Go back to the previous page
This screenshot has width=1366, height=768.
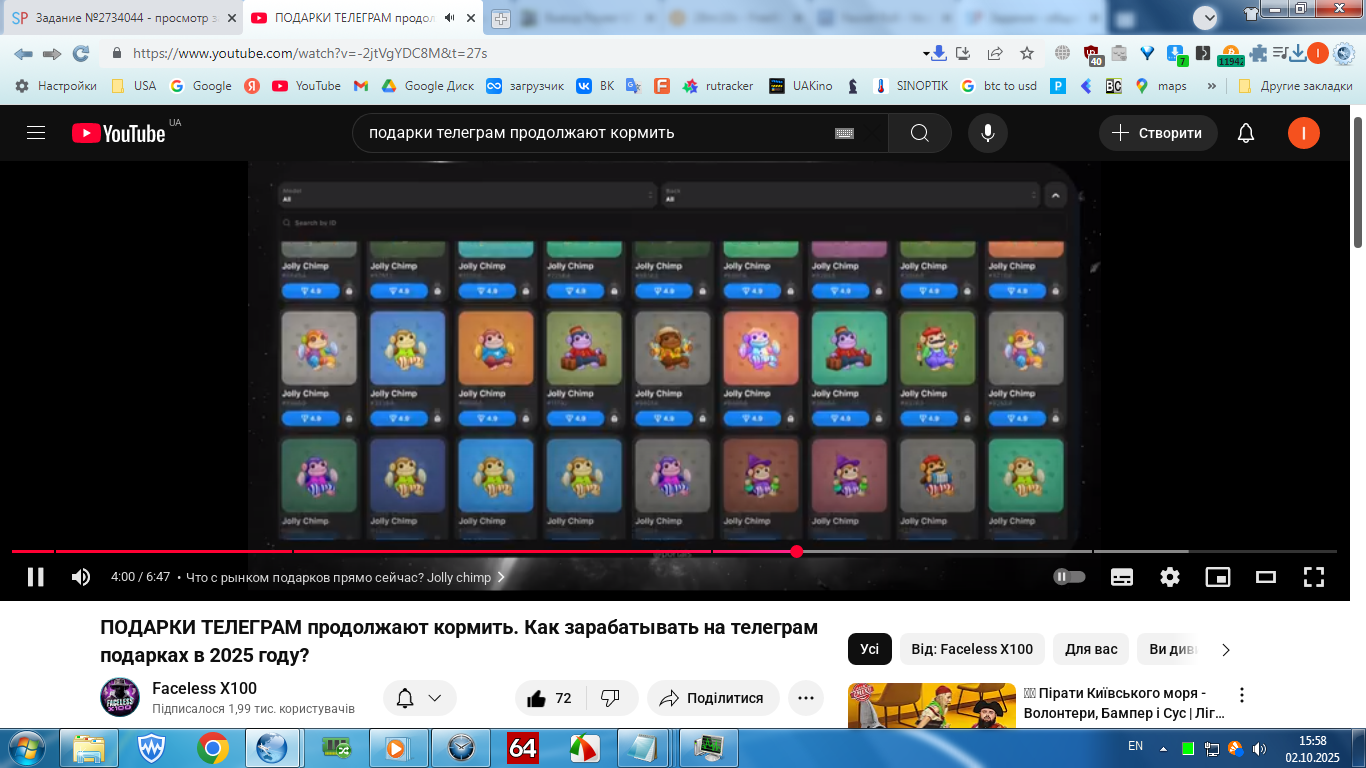coord(23,53)
